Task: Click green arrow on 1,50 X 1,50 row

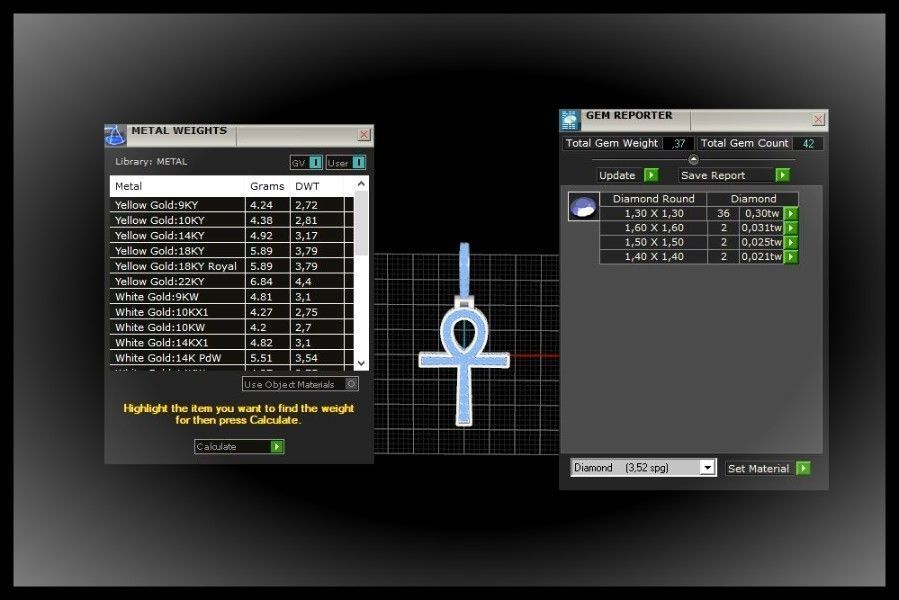Action: pos(791,242)
